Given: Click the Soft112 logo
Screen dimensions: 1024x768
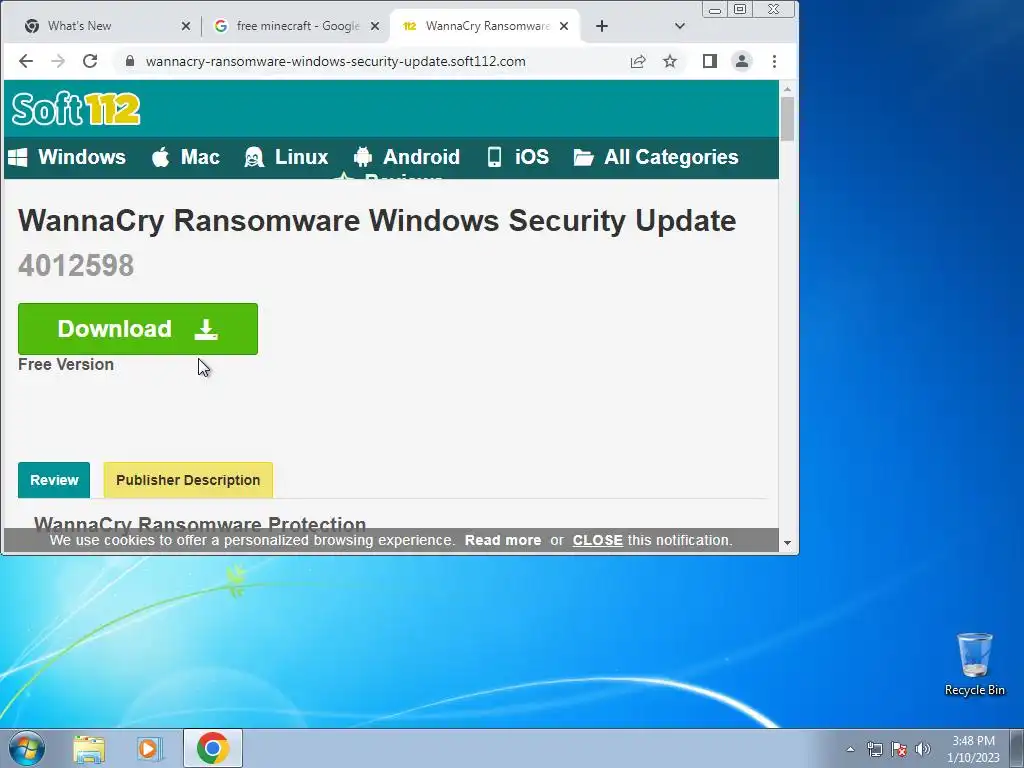Looking at the screenshot, I should [x=76, y=108].
